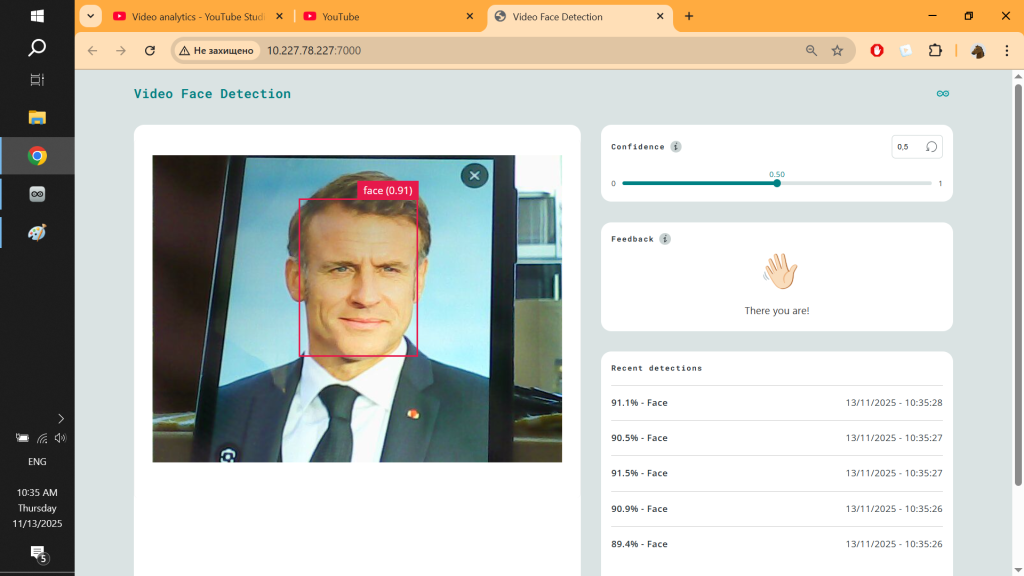
Task: Open Chrome's three-dot menu
Action: pyautogui.click(x=1005, y=51)
